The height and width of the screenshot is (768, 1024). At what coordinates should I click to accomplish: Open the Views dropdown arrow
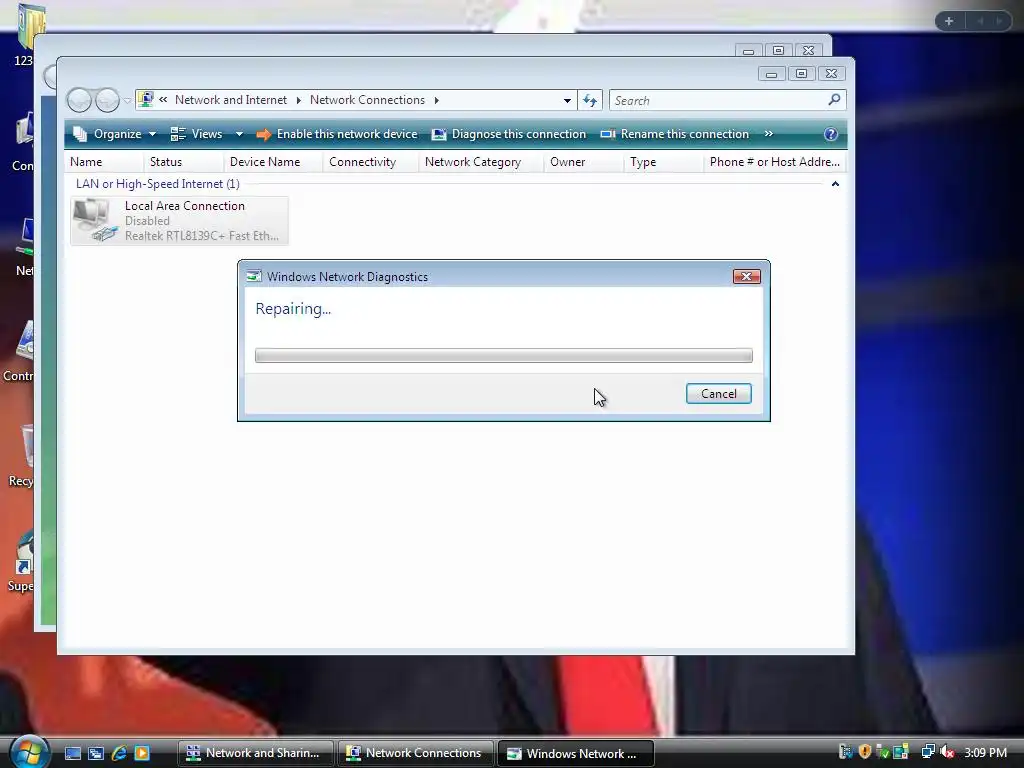click(239, 134)
